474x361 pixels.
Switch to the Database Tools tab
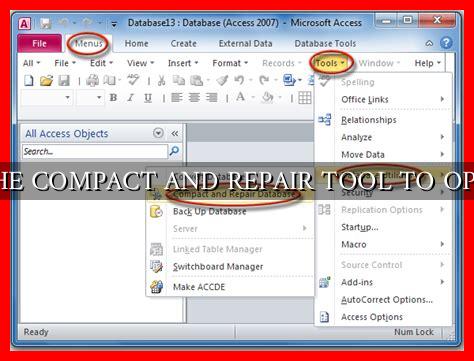pyautogui.click(x=325, y=43)
